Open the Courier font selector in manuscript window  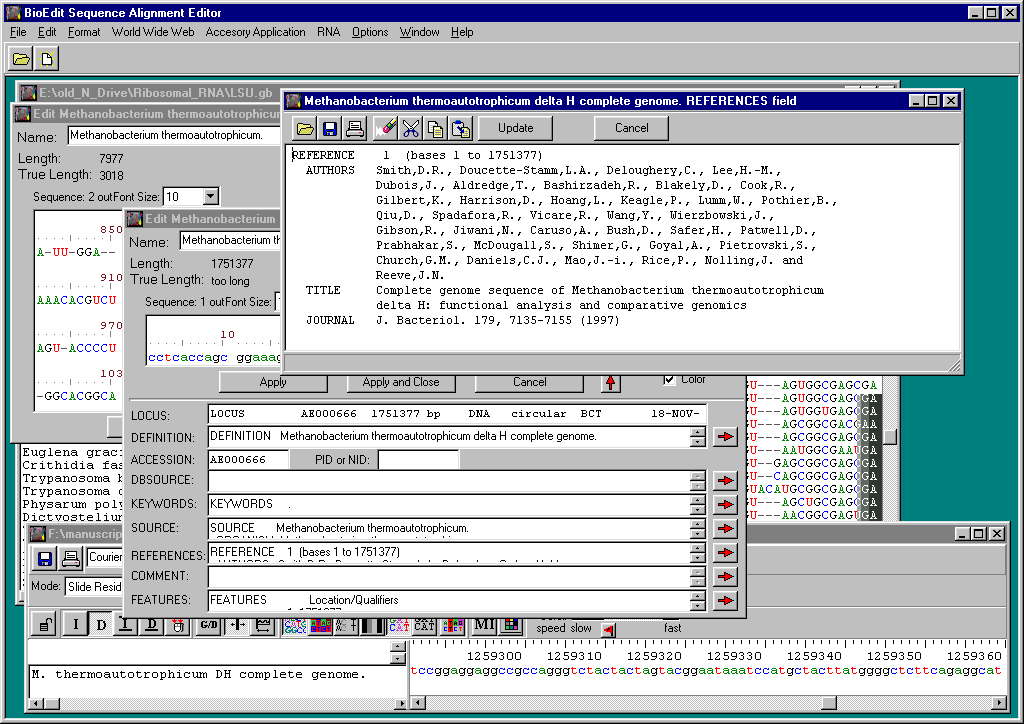104,557
